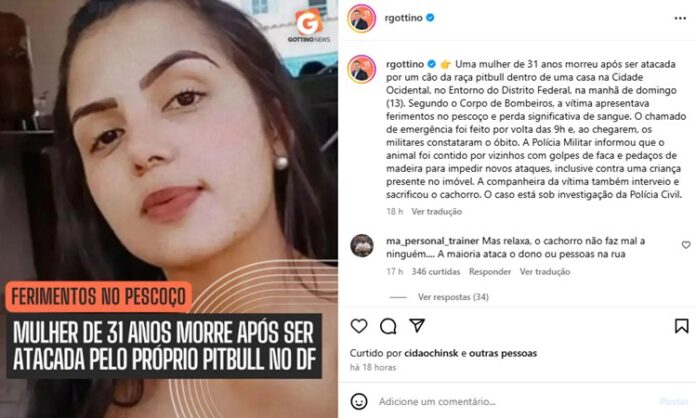Open the rgottino username in the header
Viewport: 696px width, 418px height.
pyautogui.click(x=404, y=18)
